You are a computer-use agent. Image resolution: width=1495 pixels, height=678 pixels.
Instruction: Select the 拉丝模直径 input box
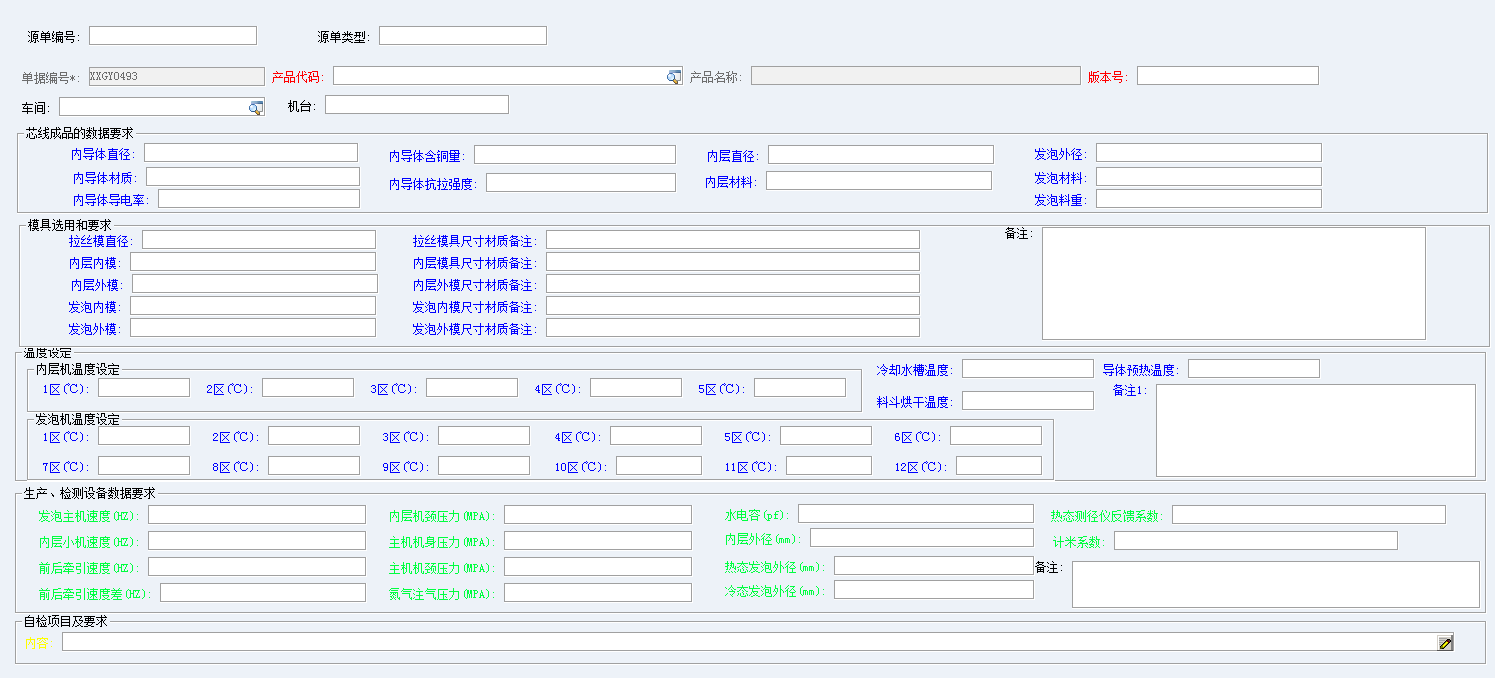tap(258, 240)
